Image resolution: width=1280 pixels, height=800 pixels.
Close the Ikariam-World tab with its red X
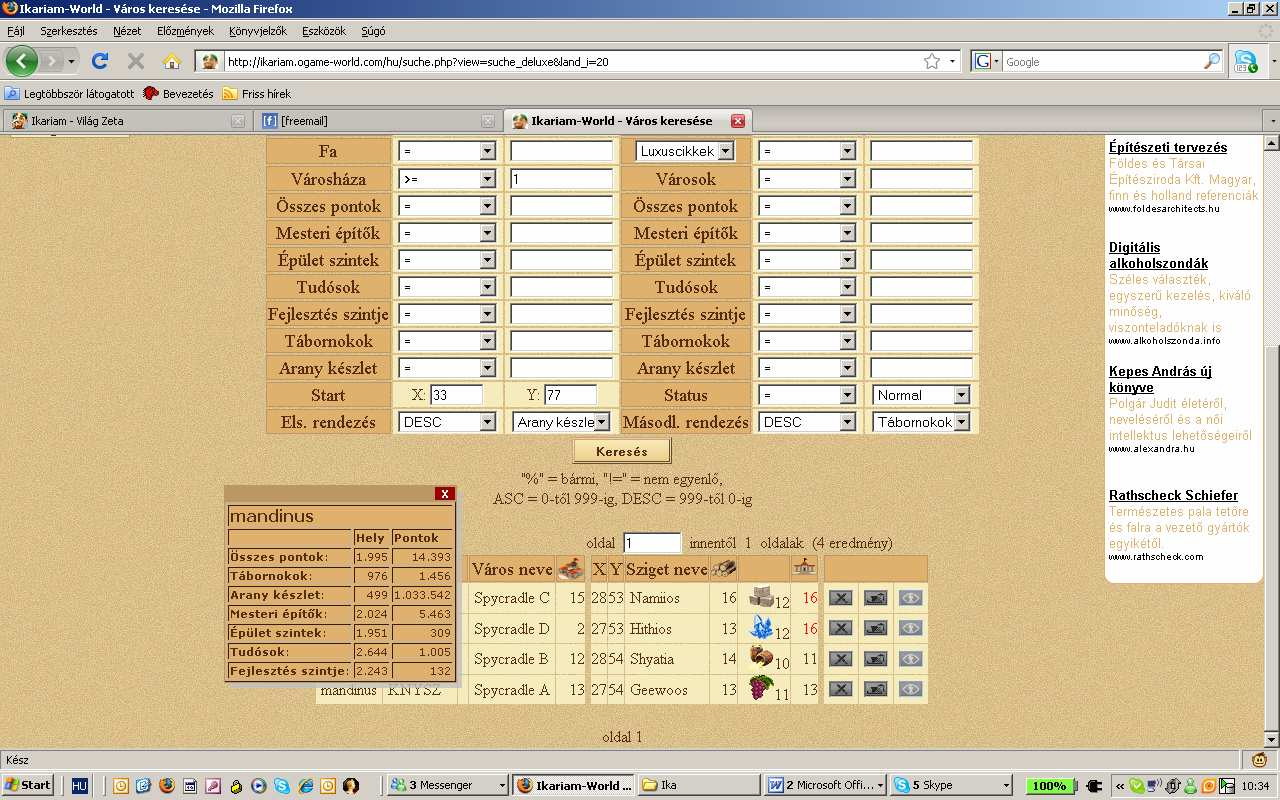point(738,121)
